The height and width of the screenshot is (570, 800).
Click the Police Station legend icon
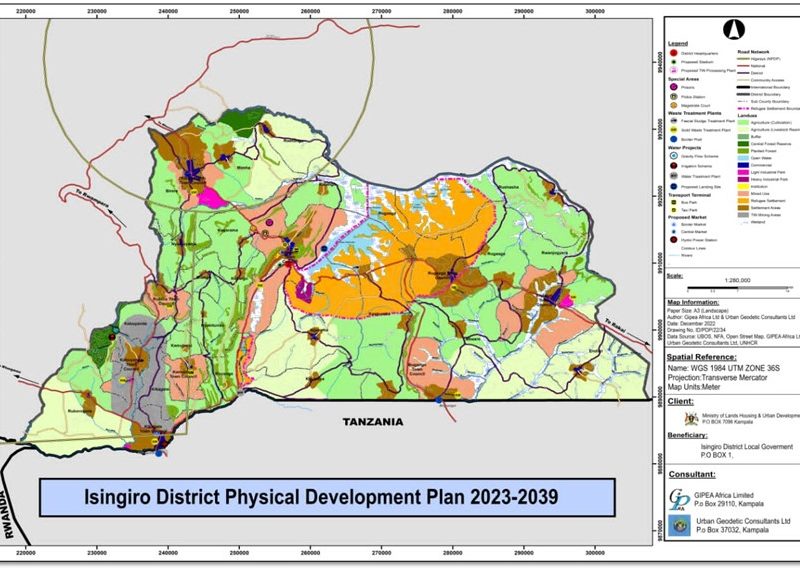click(672, 98)
